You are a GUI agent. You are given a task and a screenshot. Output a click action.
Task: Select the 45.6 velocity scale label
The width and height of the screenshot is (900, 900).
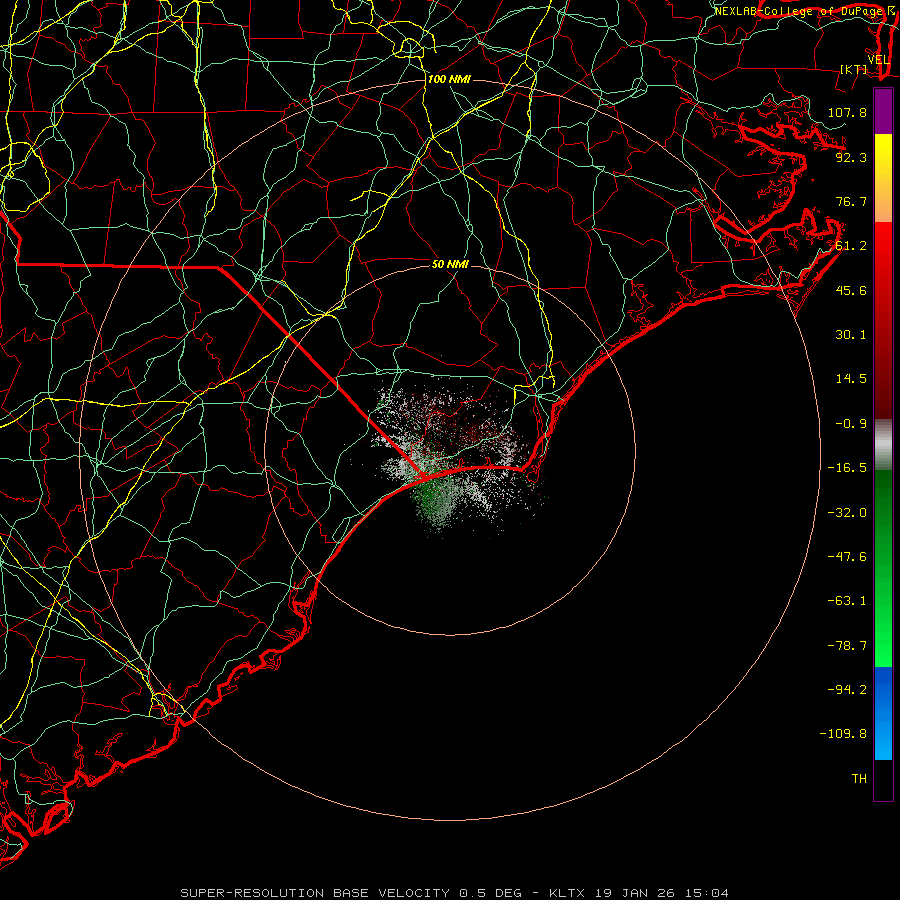click(851, 290)
